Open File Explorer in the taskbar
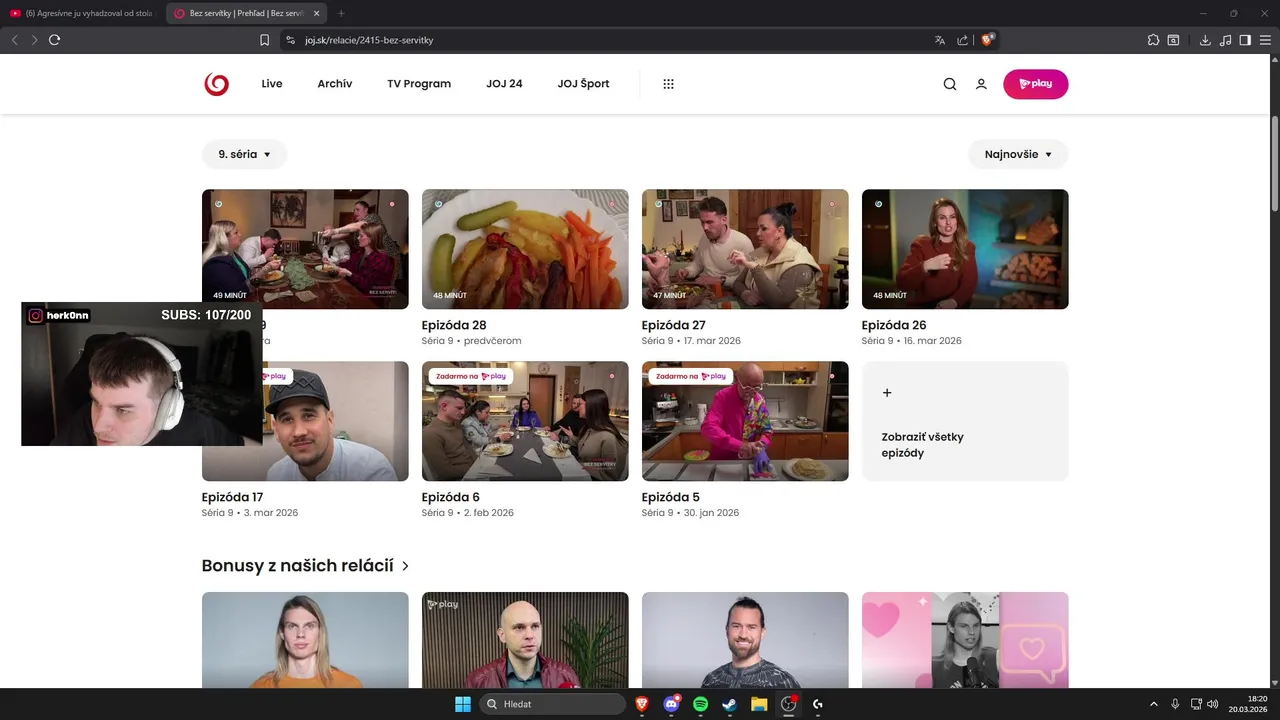Image resolution: width=1280 pixels, height=720 pixels. click(759, 704)
